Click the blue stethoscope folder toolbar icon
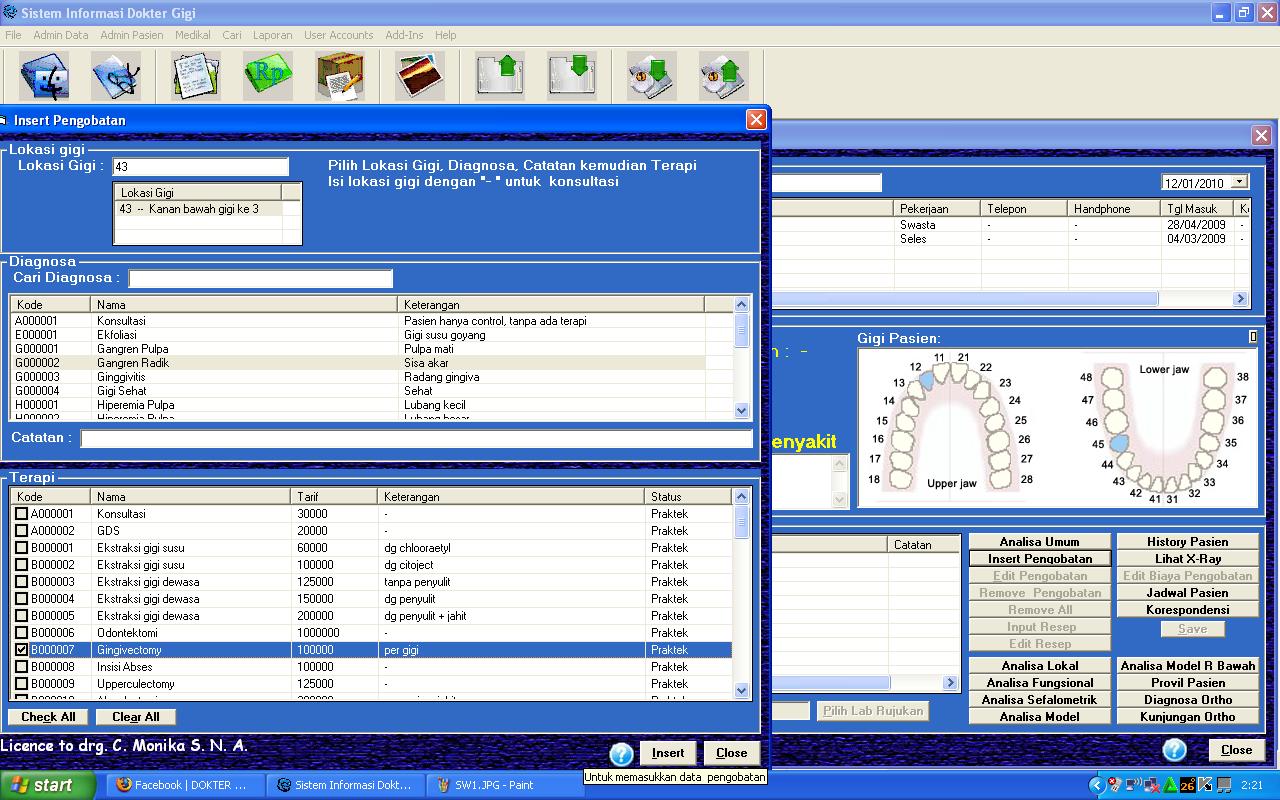The height and width of the screenshot is (800, 1280). click(116, 76)
